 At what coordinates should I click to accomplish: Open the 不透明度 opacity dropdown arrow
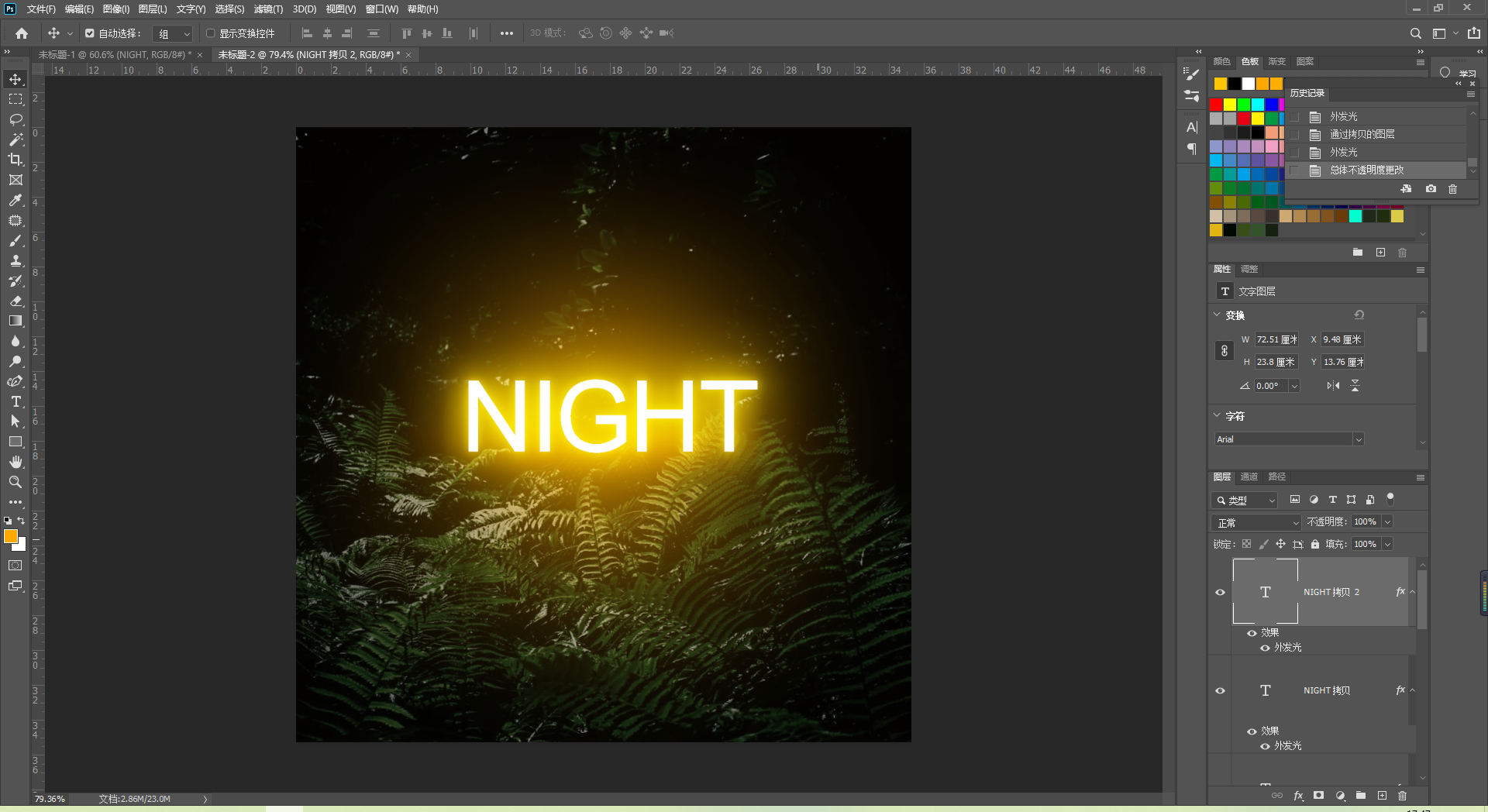1387,522
